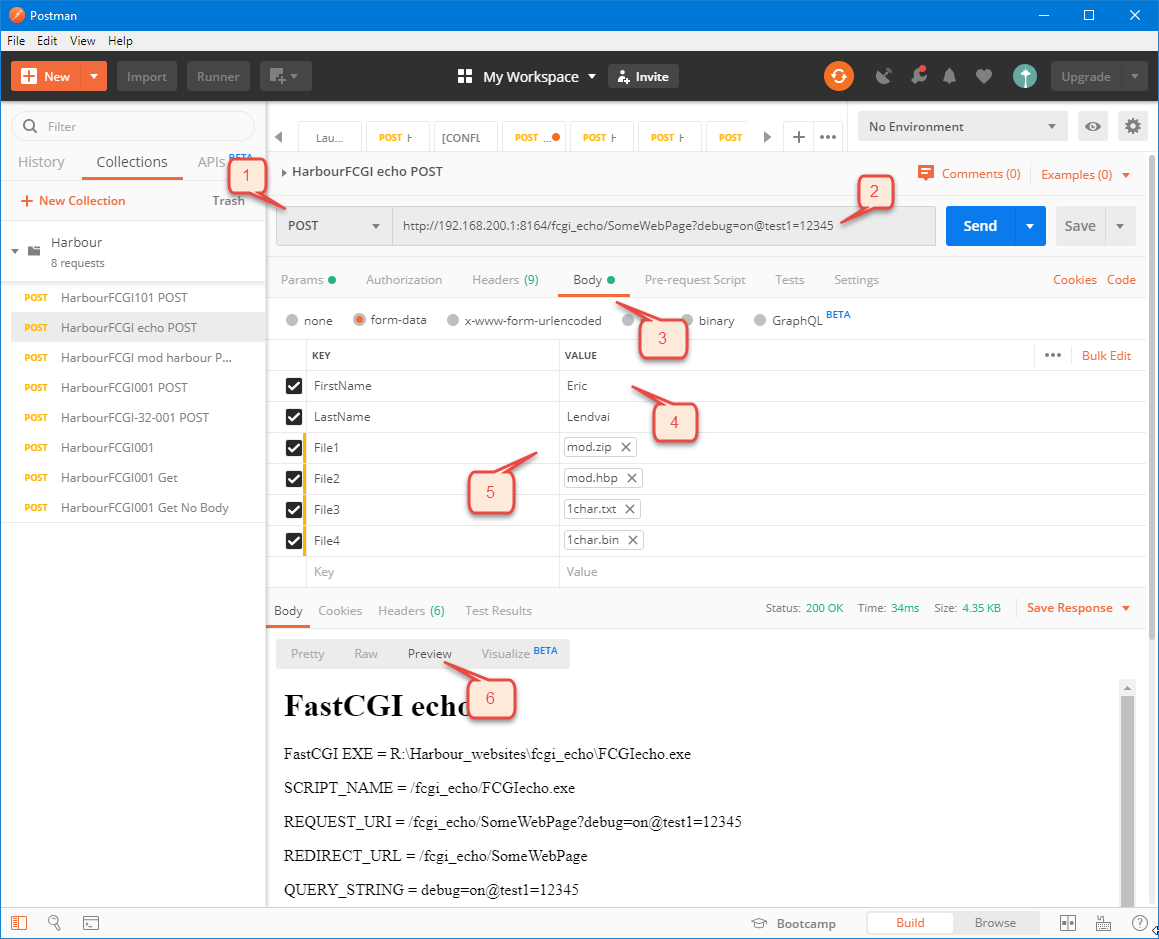
Task: Click the satellite capture requests icon
Action: tap(883, 76)
